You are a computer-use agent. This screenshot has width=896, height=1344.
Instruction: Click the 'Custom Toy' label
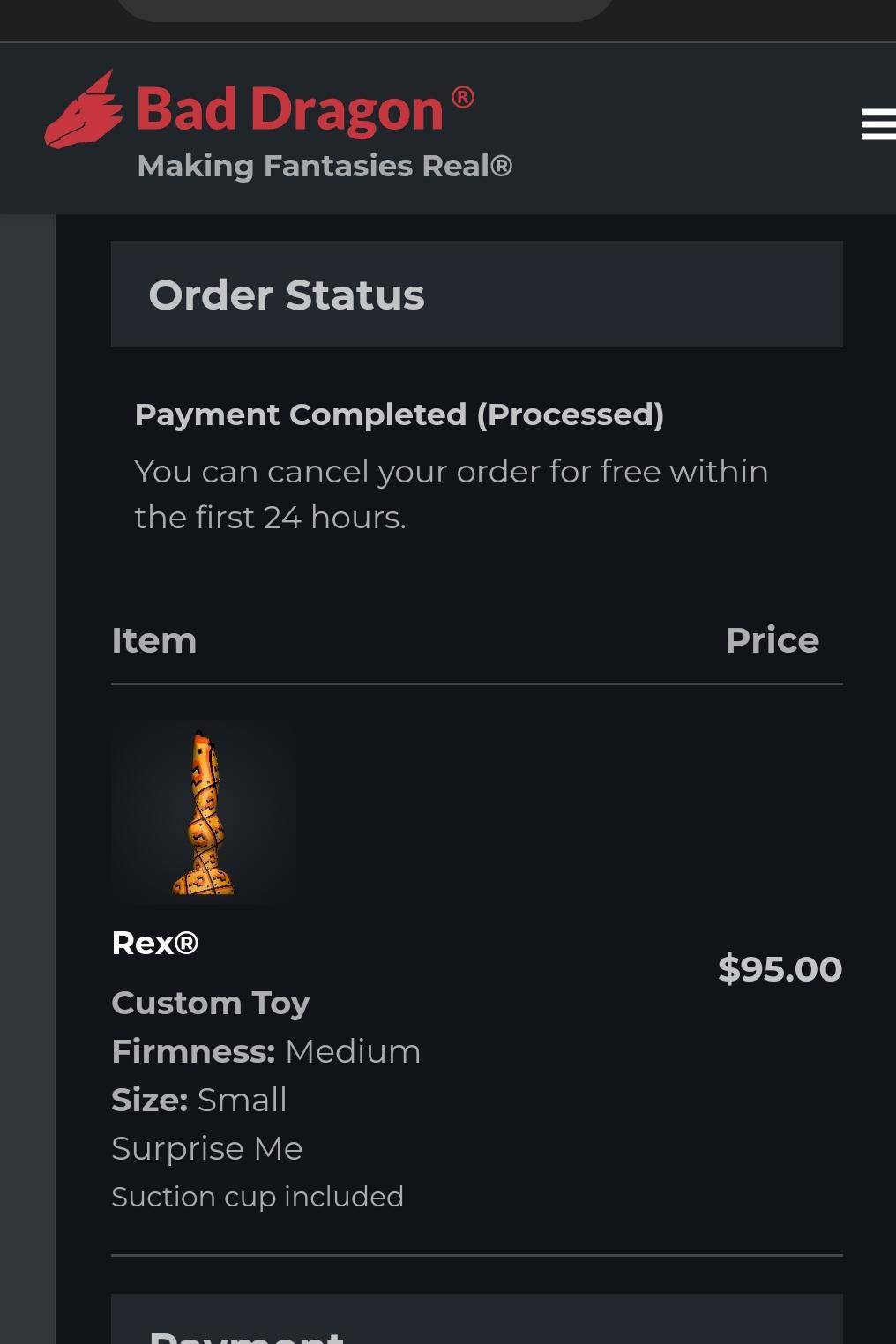coord(210,1003)
